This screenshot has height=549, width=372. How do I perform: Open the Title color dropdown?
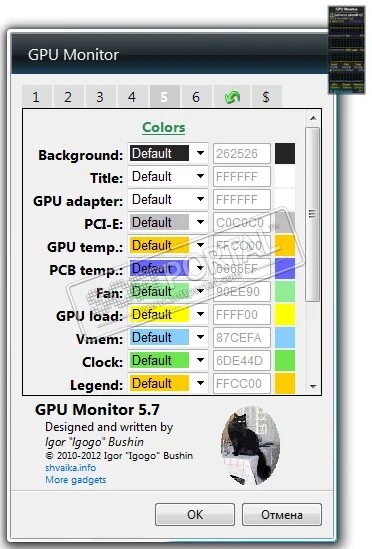point(168,176)
